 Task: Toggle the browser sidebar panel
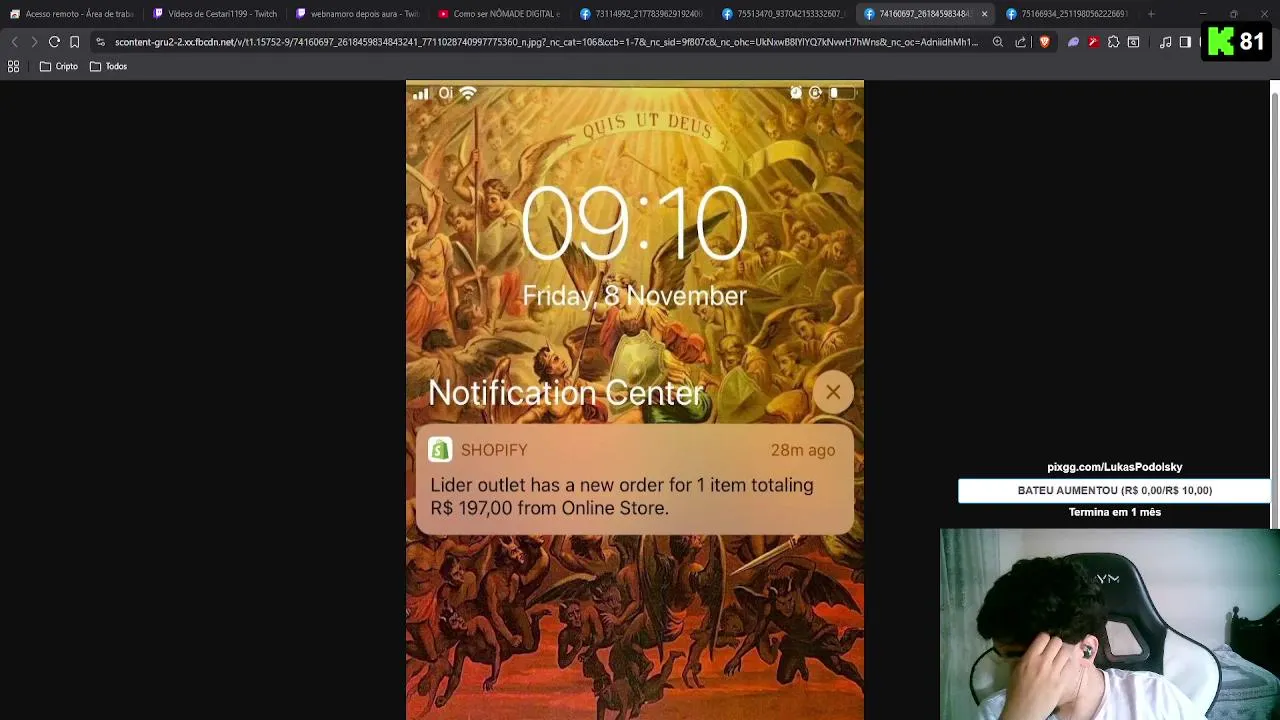1185,42
